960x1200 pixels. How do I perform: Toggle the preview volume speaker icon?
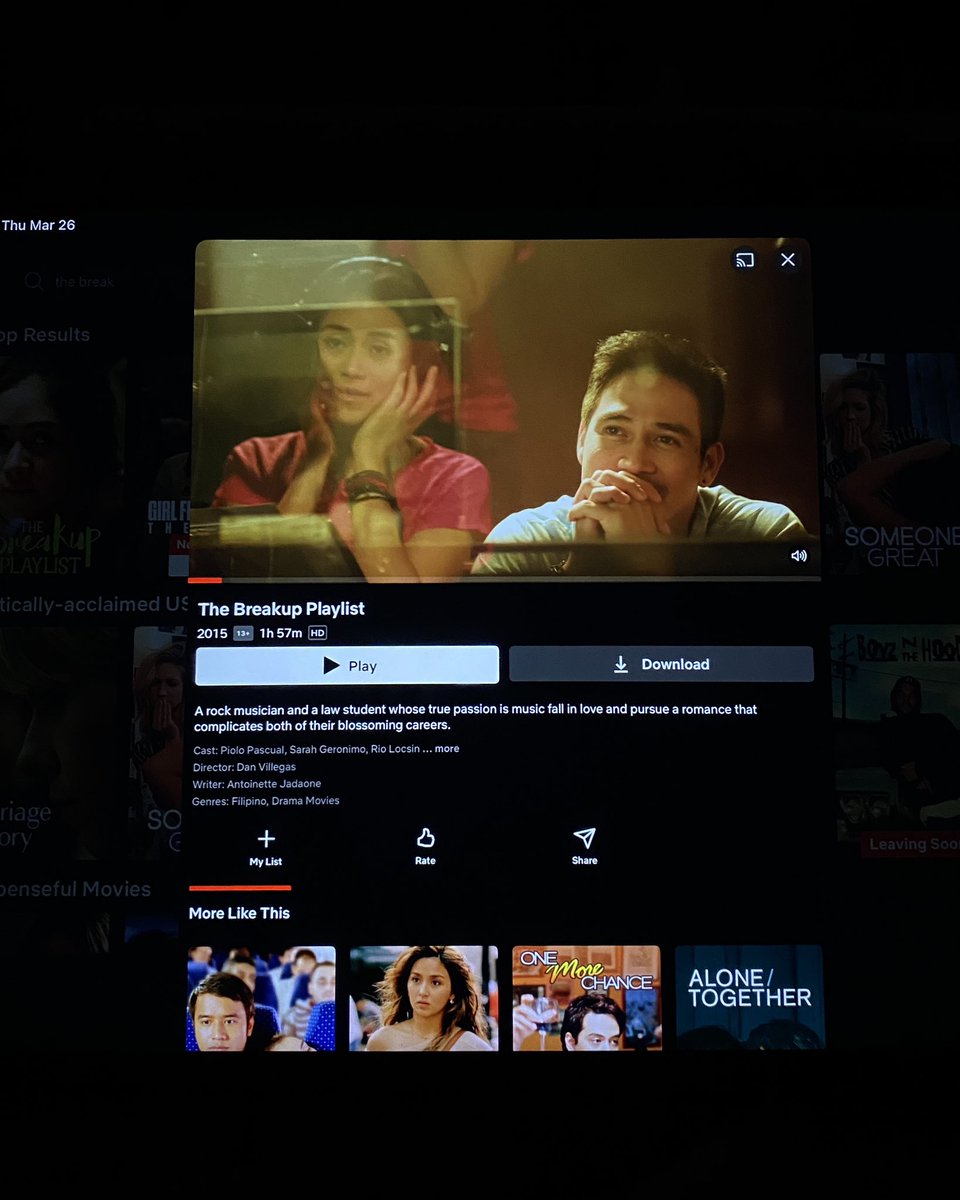799,556
